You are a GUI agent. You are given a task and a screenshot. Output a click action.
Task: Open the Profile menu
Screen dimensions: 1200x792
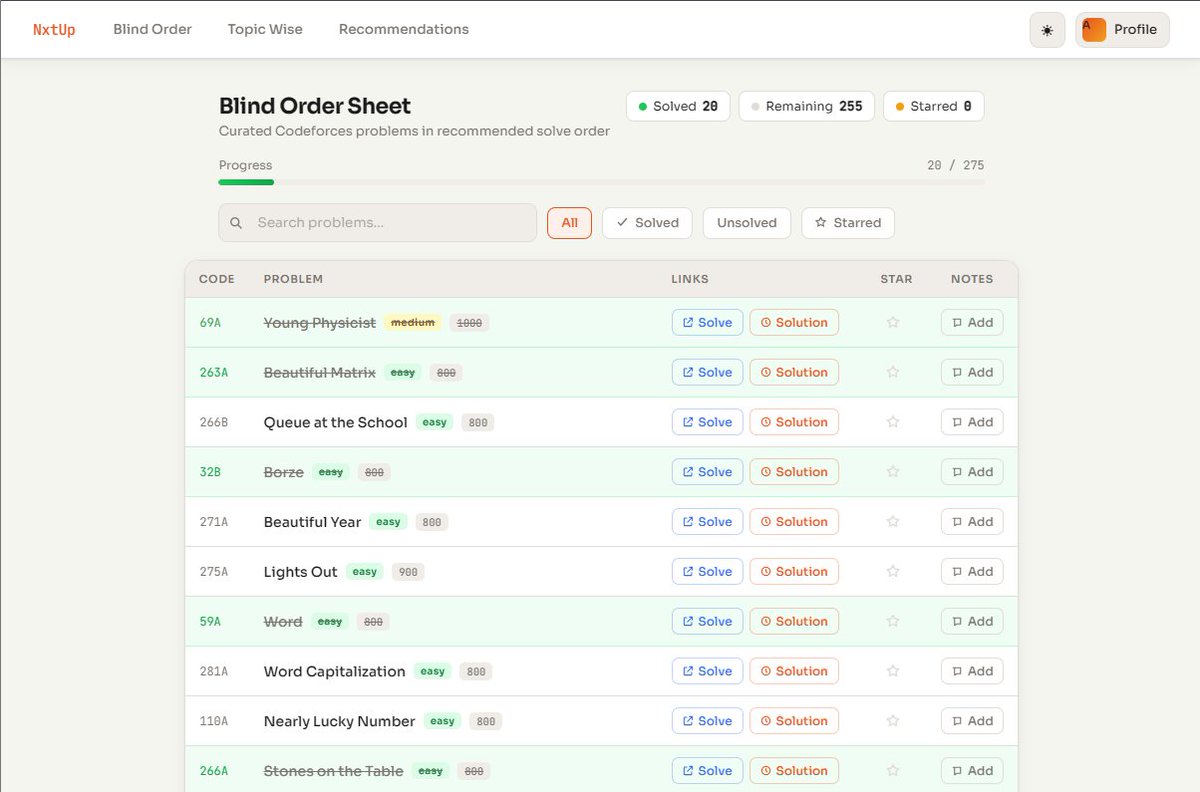point(1122,30)
